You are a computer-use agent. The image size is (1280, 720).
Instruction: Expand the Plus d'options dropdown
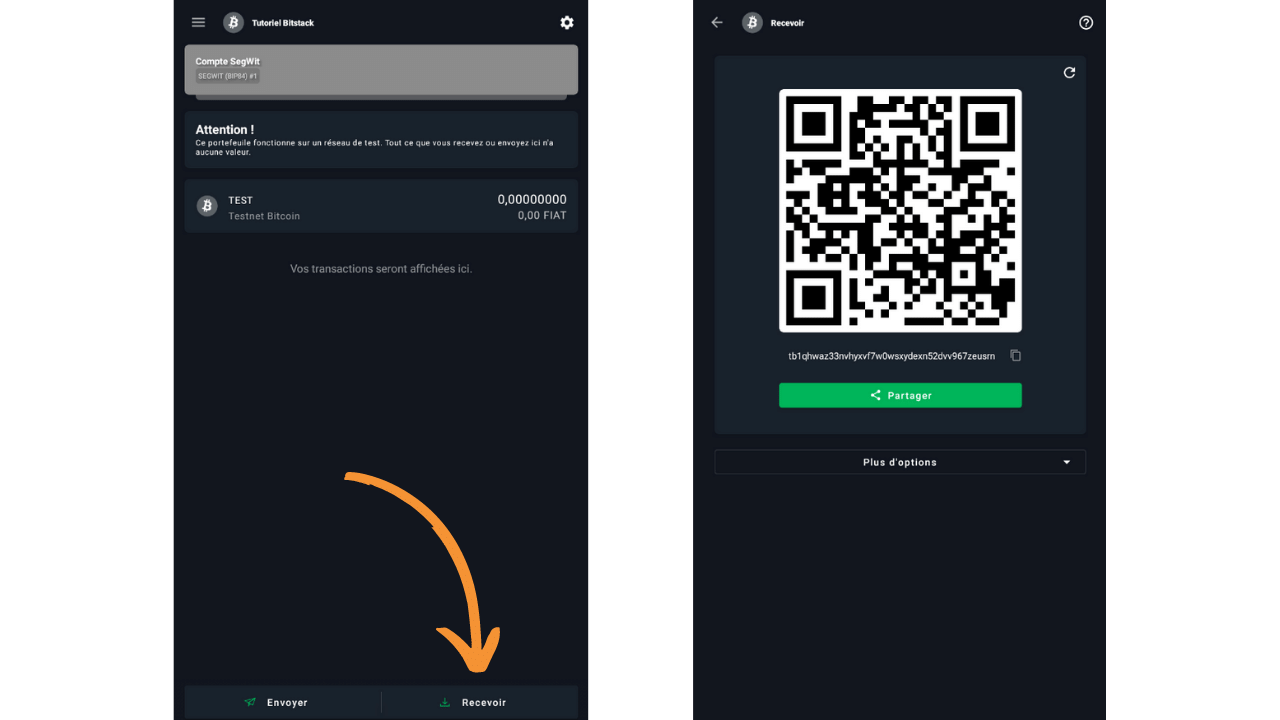(900, 462)
